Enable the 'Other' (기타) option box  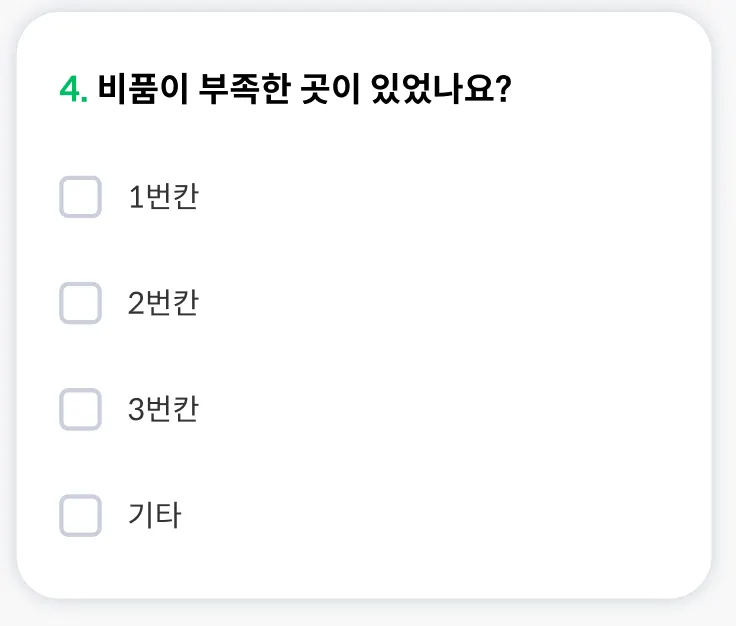point(81,515)
